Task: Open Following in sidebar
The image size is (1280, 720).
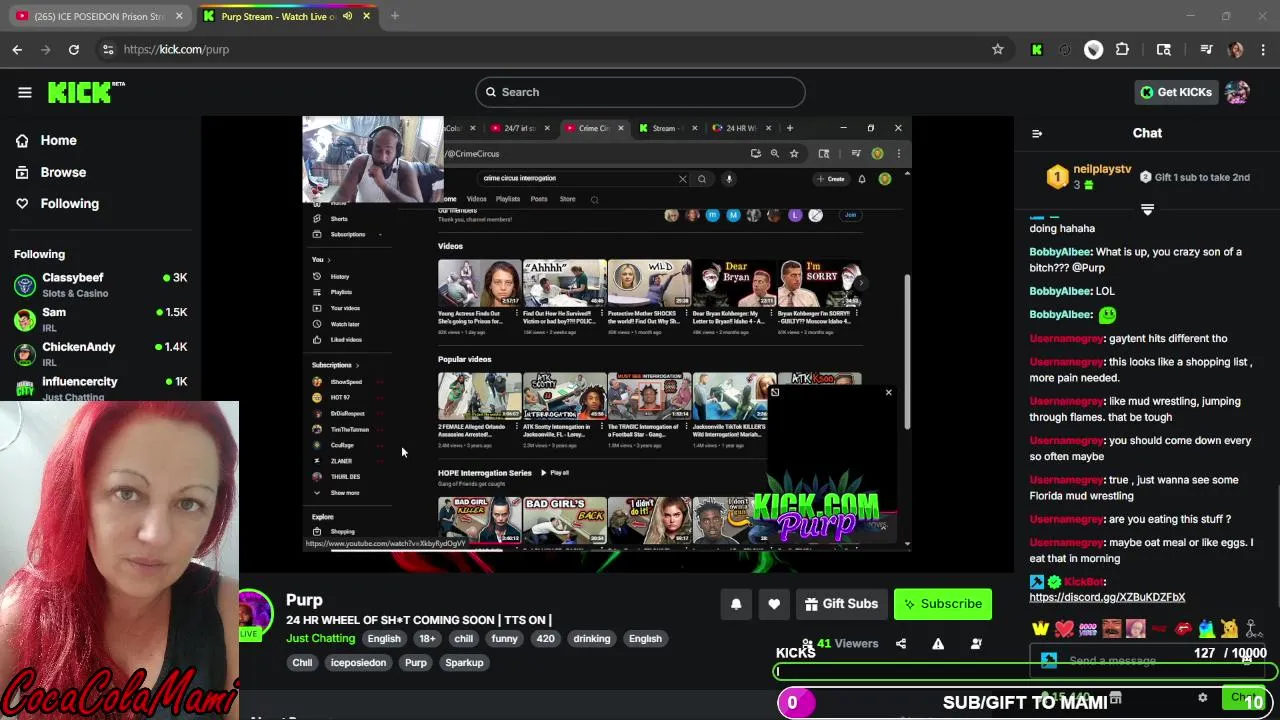Action: point(69,204)
